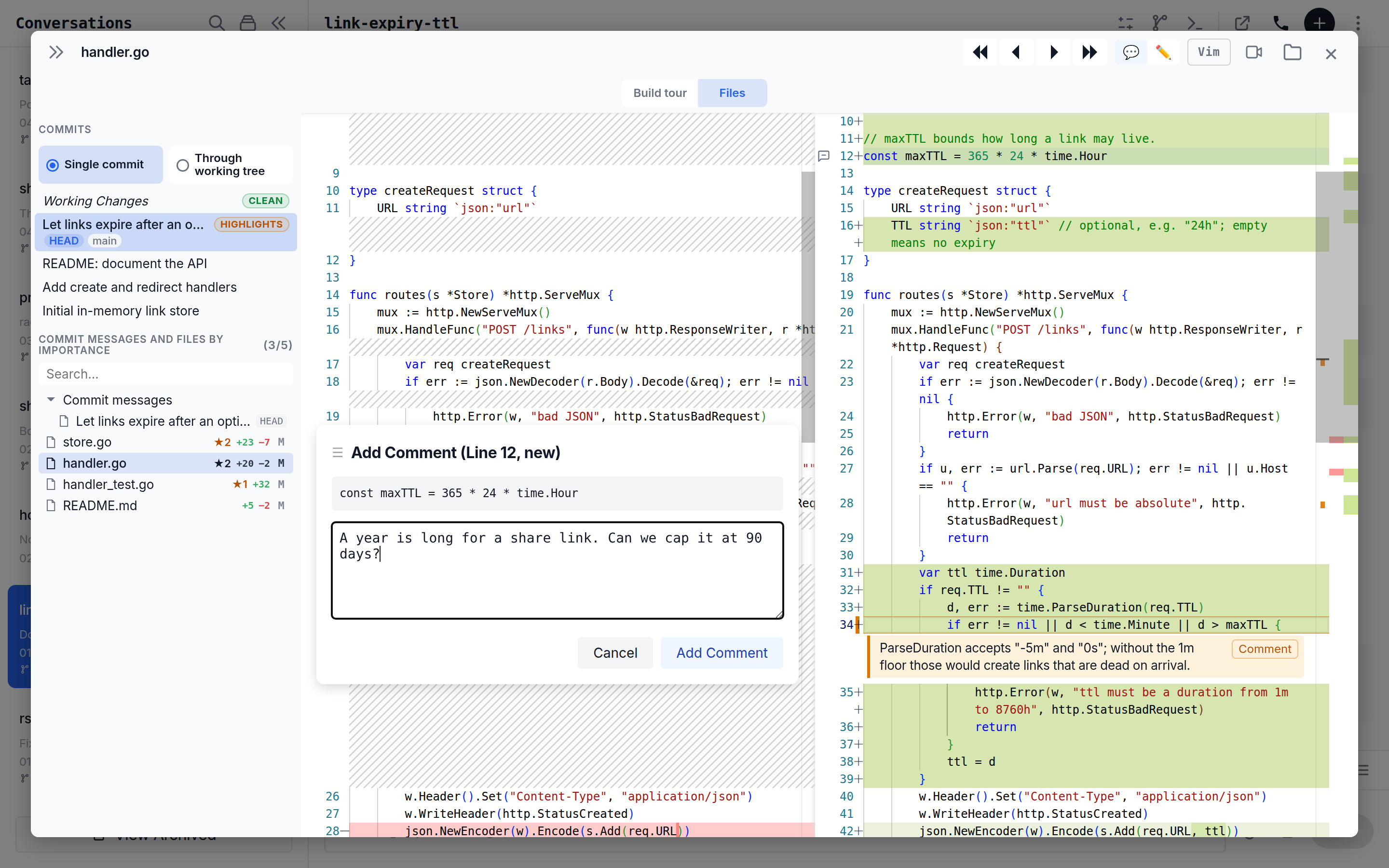Click the pencil edit icon
Screen dimensions: 1389x868
click(x=1163, y=52)
